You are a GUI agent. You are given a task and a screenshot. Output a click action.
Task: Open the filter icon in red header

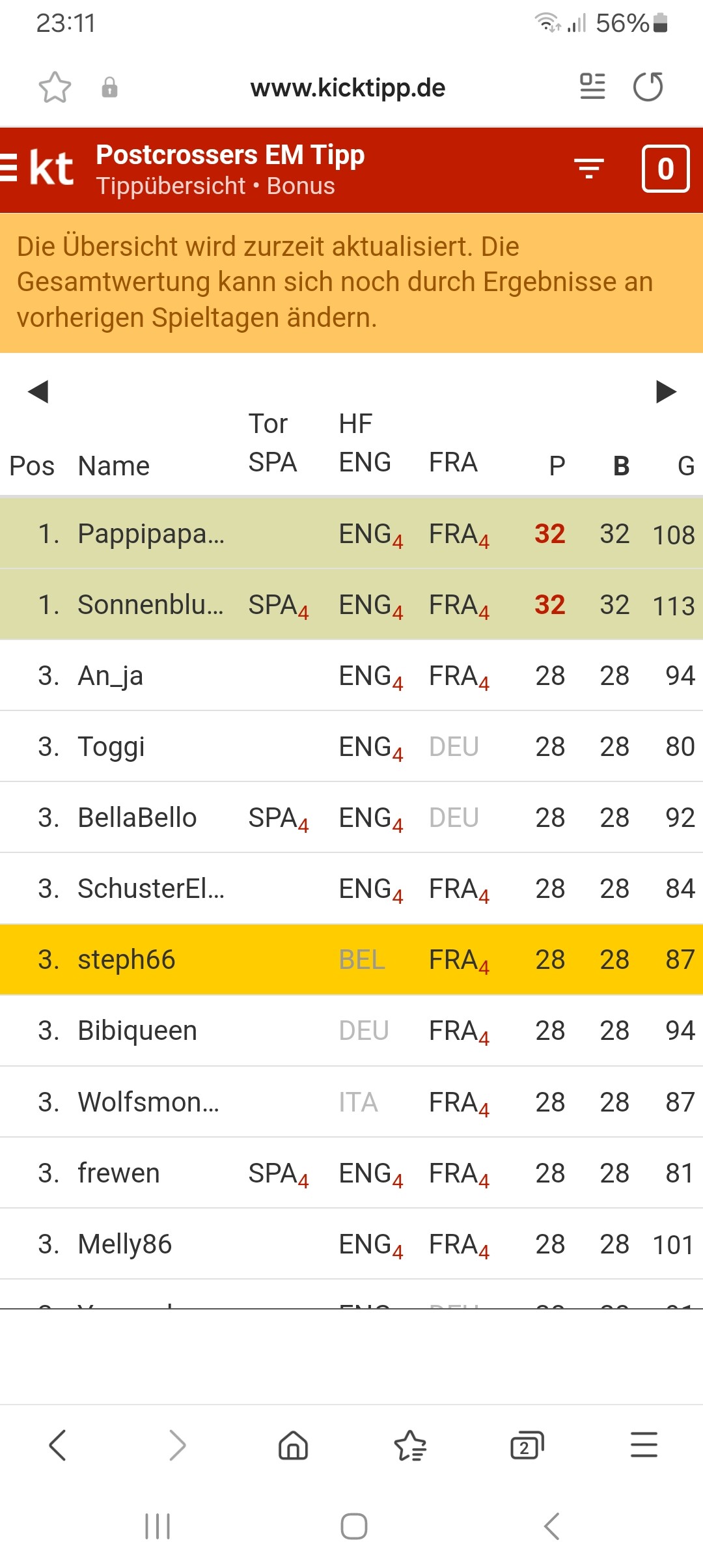pos(589,169)
